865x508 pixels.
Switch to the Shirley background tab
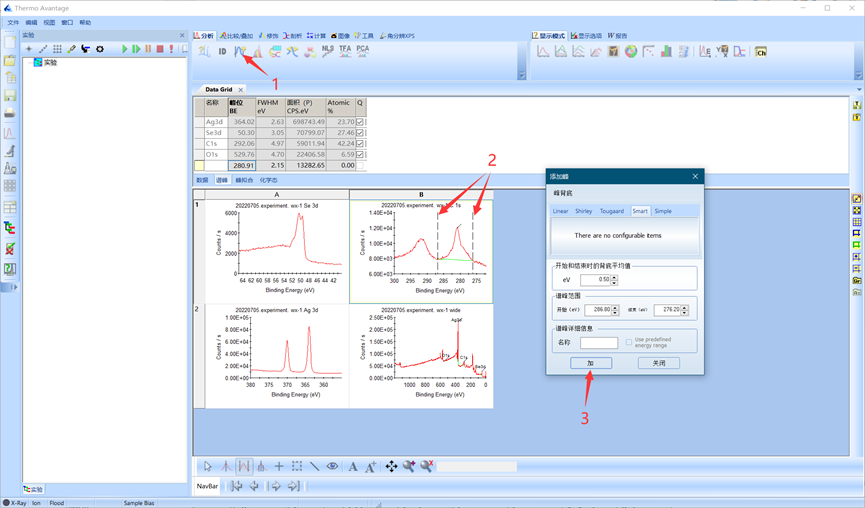(583, 211)
